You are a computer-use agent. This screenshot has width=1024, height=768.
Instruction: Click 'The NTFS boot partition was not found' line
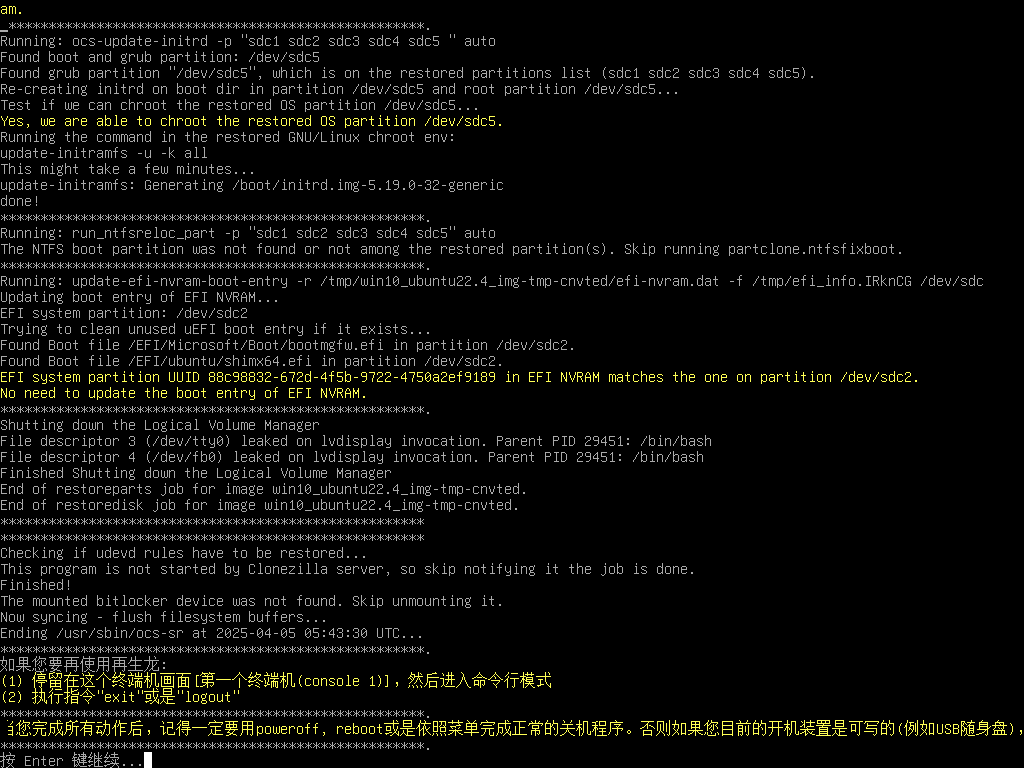click(452, 249)
